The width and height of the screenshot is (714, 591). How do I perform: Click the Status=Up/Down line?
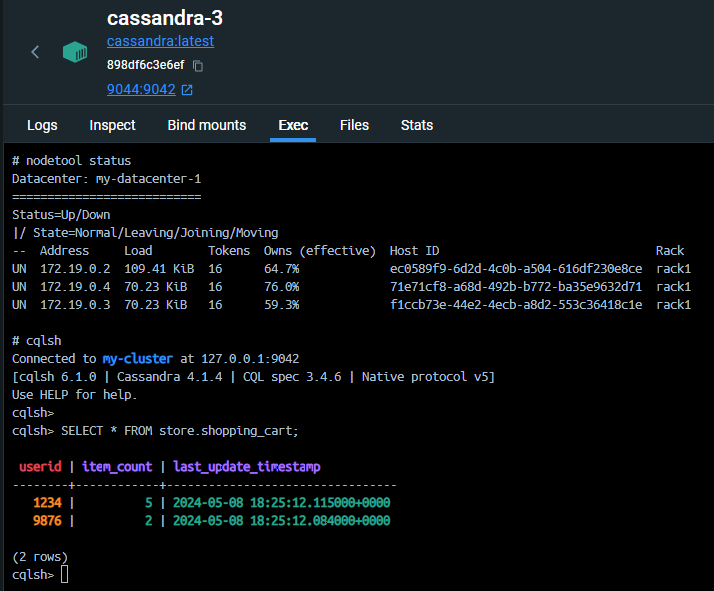61,215
